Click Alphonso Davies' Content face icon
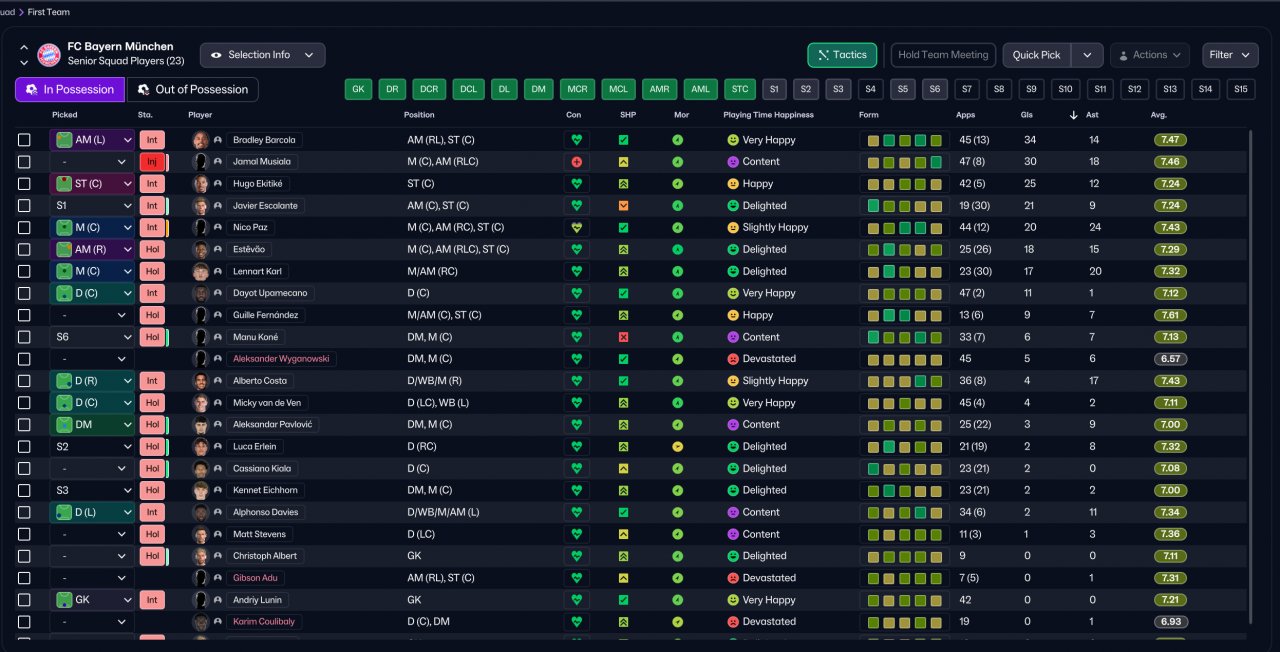Viewport: 1280px width, 652px height. coord(732,512)
